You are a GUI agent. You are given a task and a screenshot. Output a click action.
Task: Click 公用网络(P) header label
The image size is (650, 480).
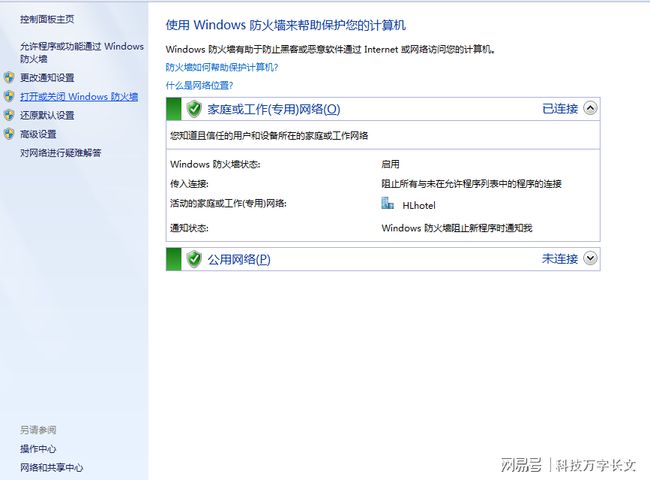point(239,259)
